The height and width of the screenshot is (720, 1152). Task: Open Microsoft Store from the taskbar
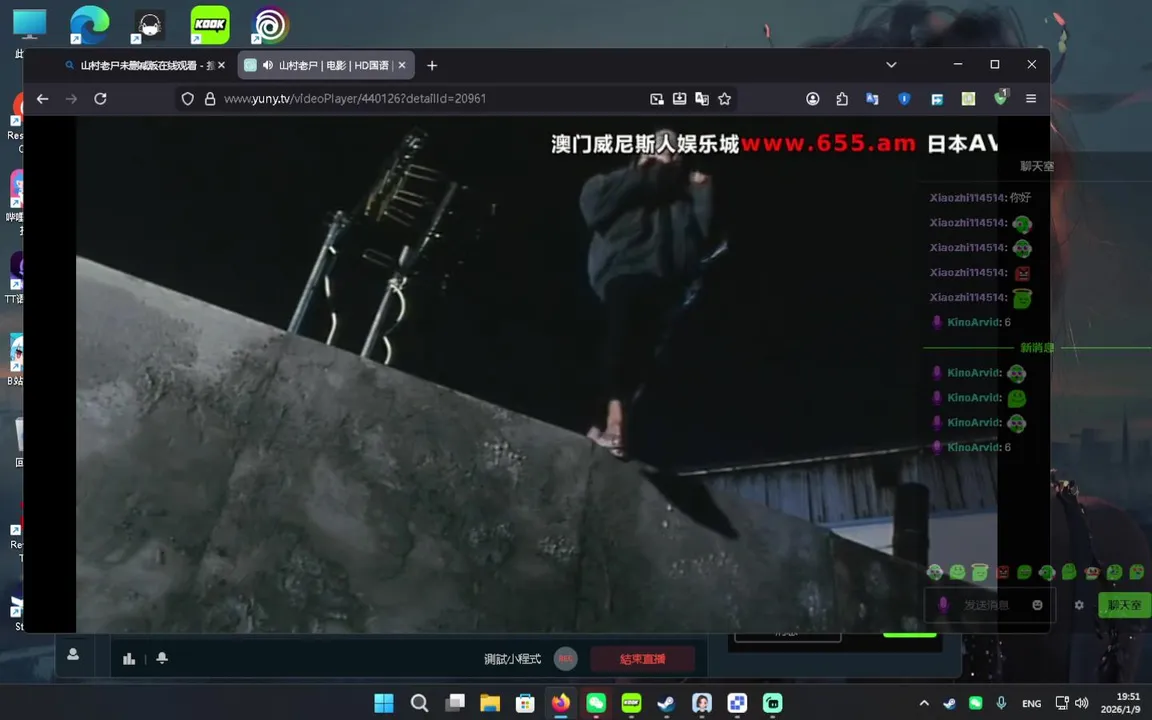pos(525,703)
